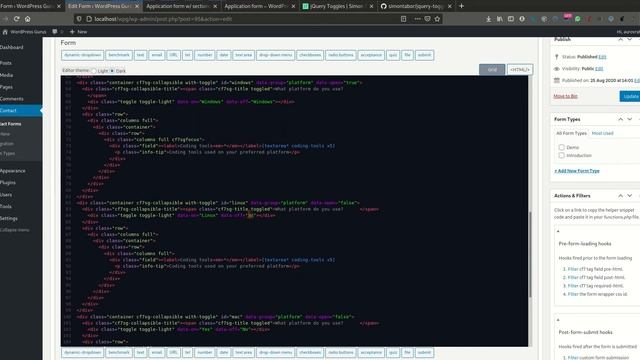The height and width of the screenshot is (360, 640).
Task: Open the 'All Form Types' tab
Action: click(x=571, y=133)
